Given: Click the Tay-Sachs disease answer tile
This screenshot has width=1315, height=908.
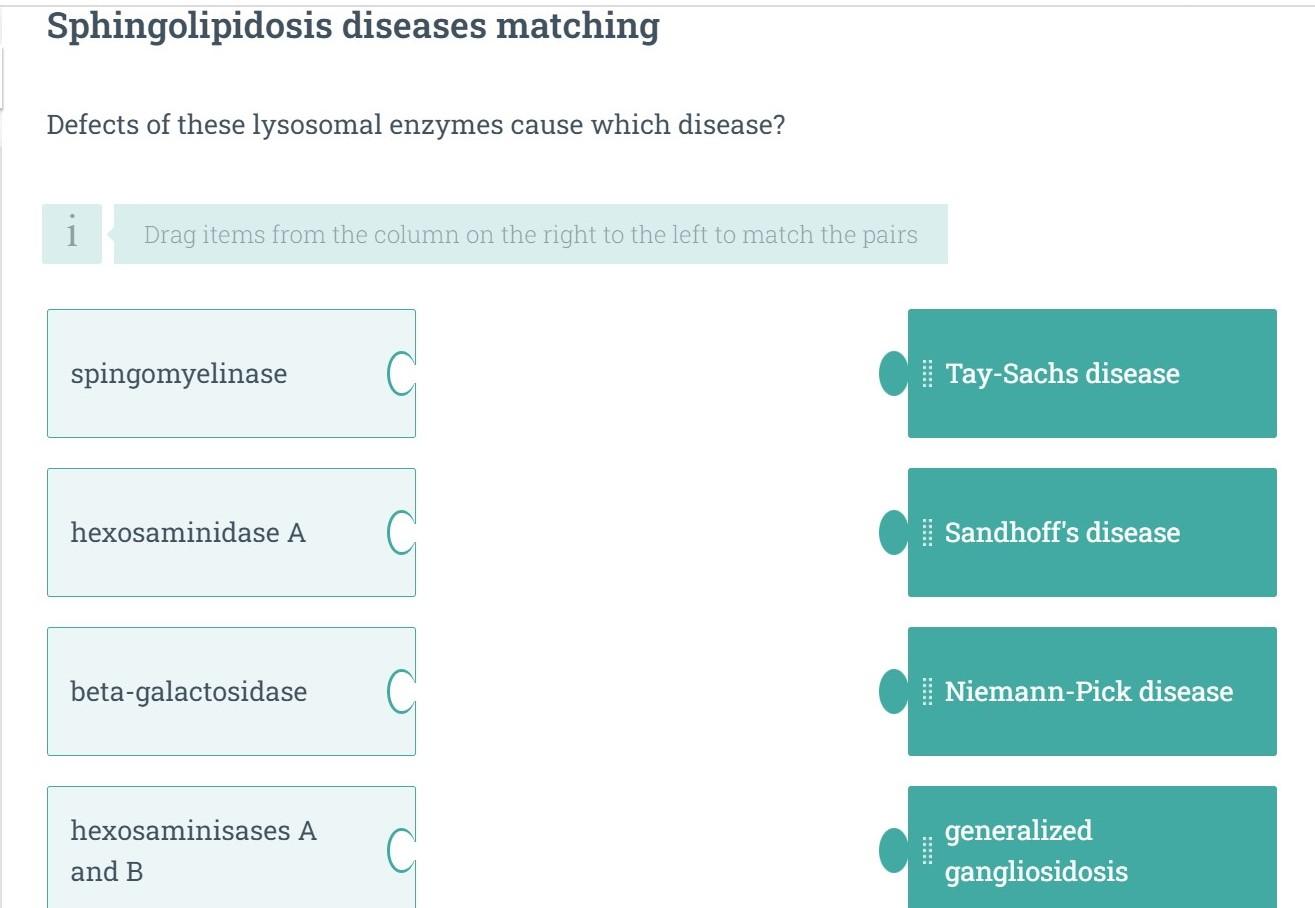Looking at the screenshot, I should click(1091, 374).
